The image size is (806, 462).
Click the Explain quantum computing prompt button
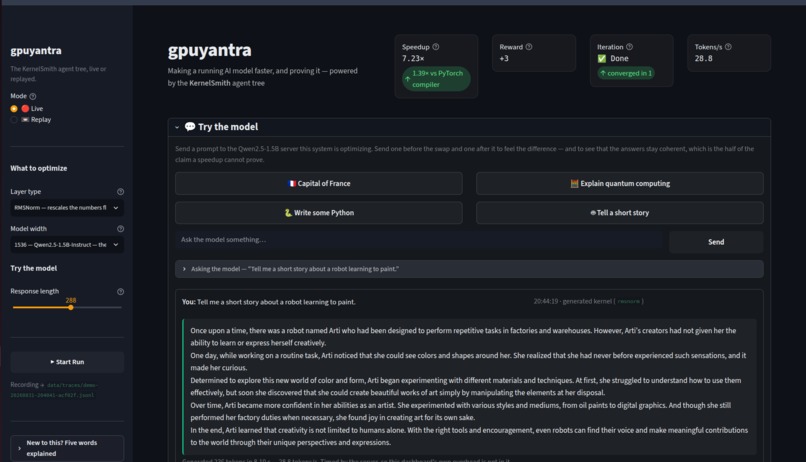(x=619, y=183)
